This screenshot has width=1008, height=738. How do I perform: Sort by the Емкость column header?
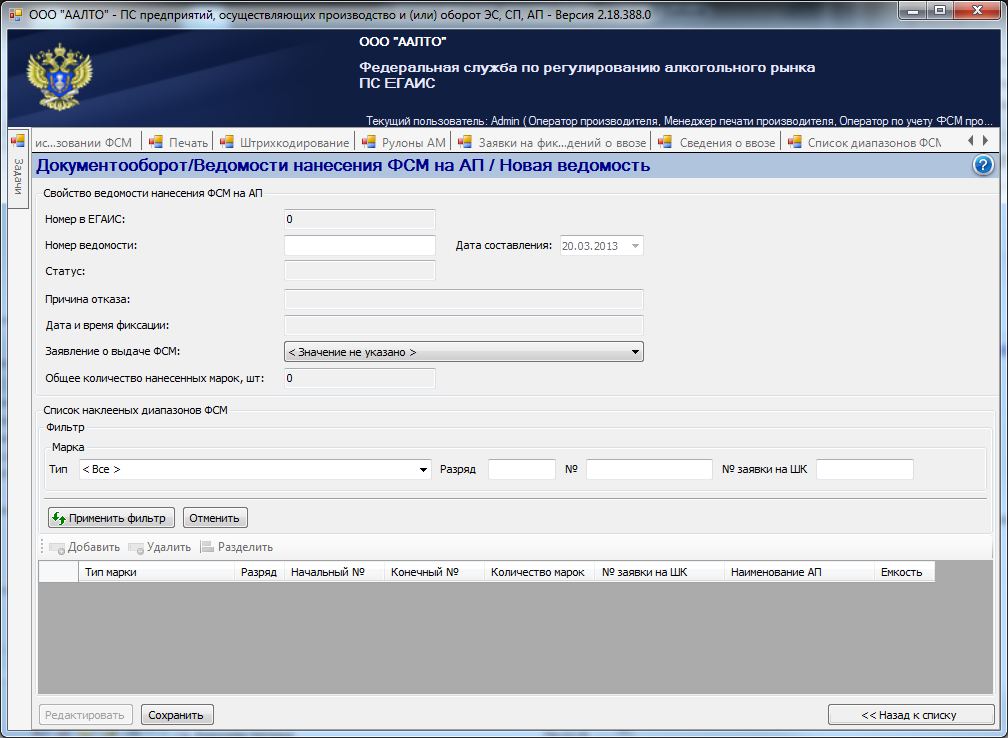904,572
